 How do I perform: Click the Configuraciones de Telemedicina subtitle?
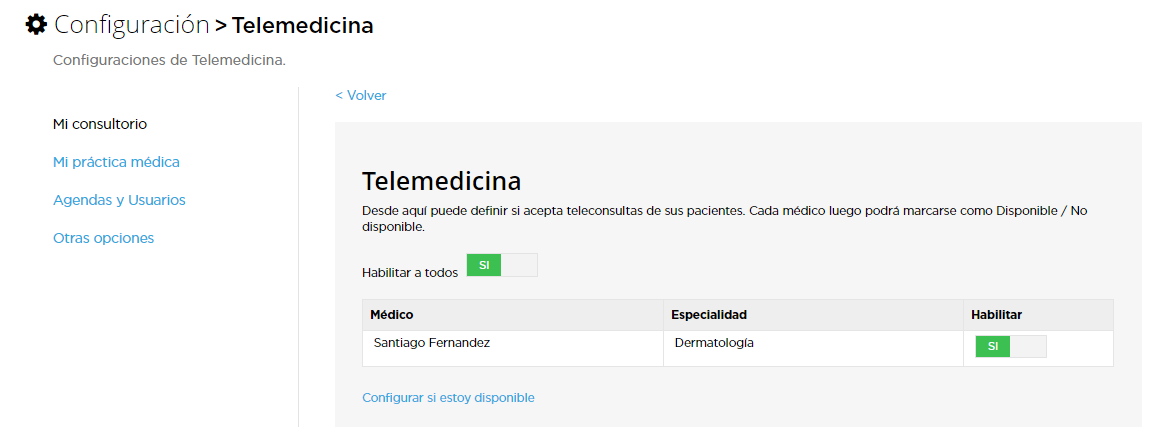[x=169, y=60]
